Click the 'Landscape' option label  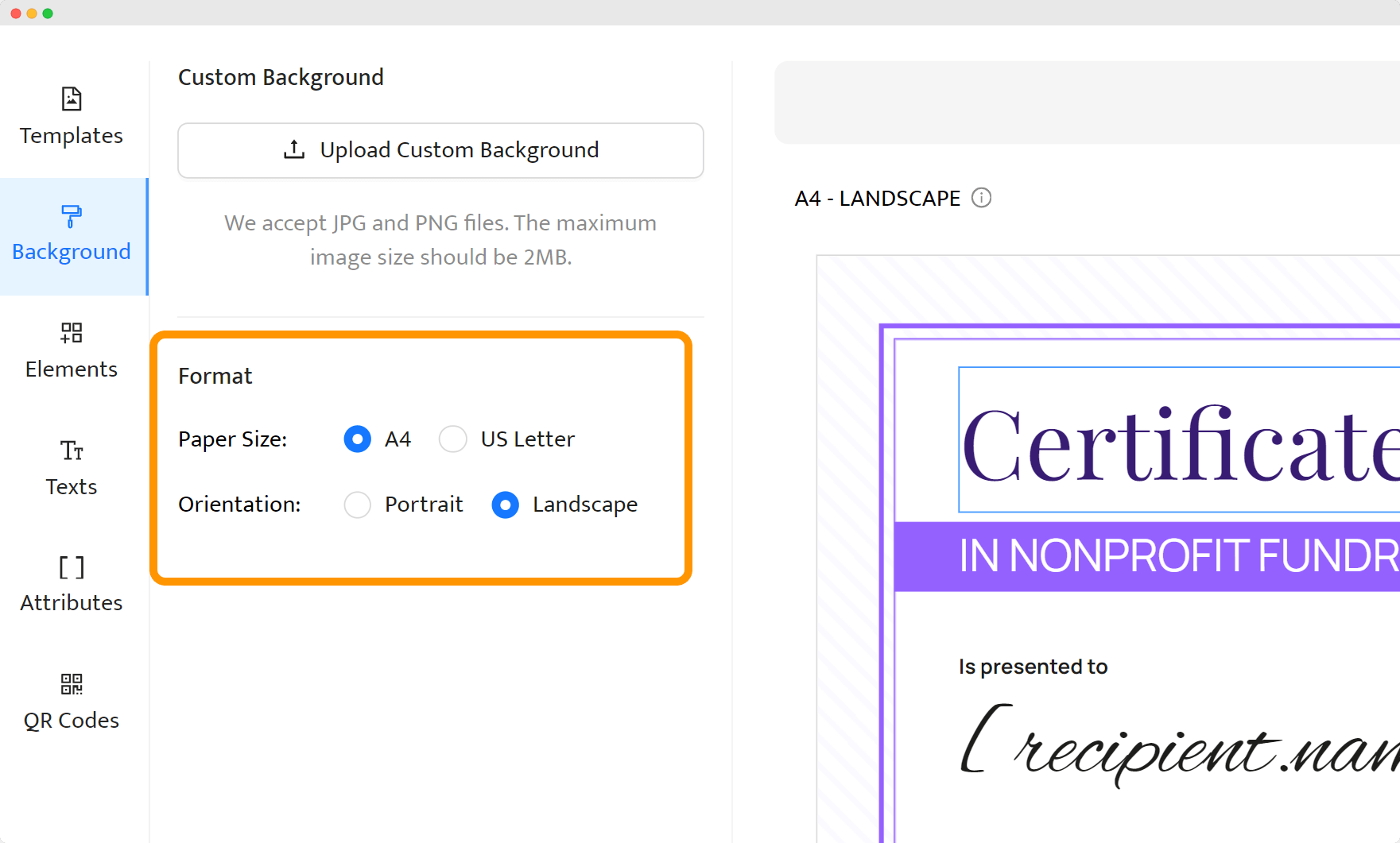tap(585, 505)
